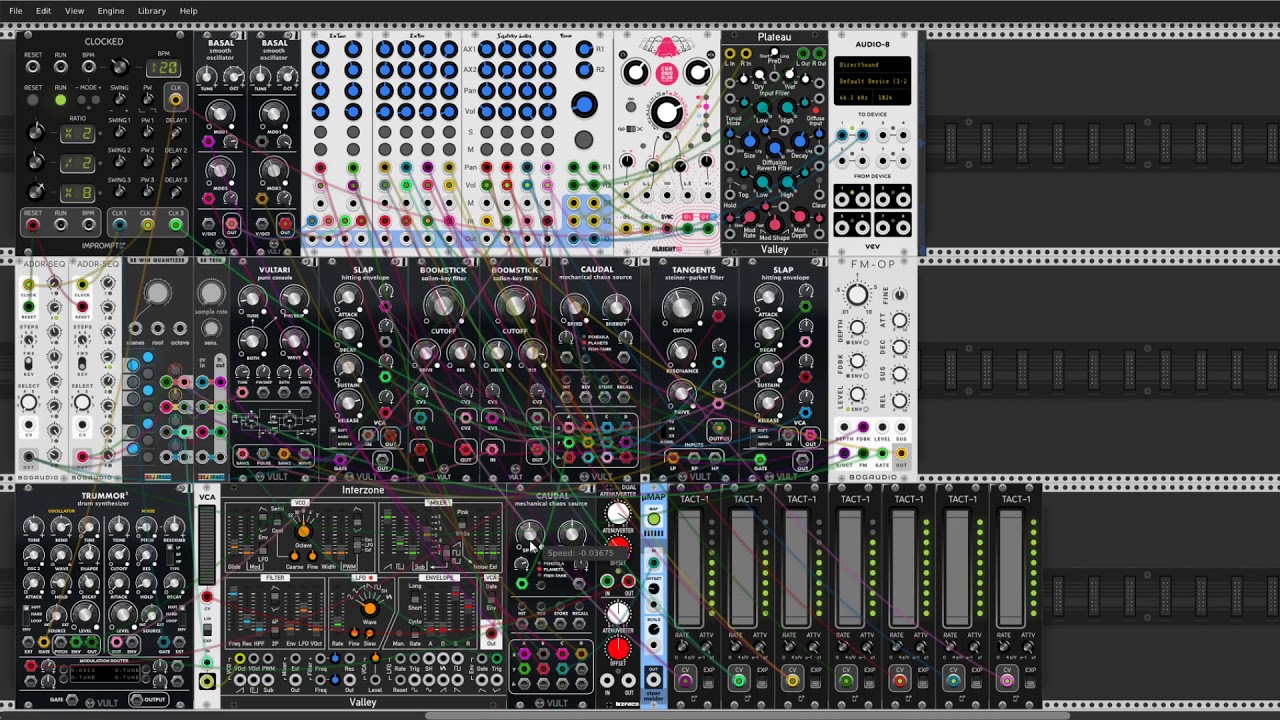The height and width of the screenshot is (720, 1280).
Task: Click the CLK 1 output jack on Clocked
Action: click(x=119, y=225)
